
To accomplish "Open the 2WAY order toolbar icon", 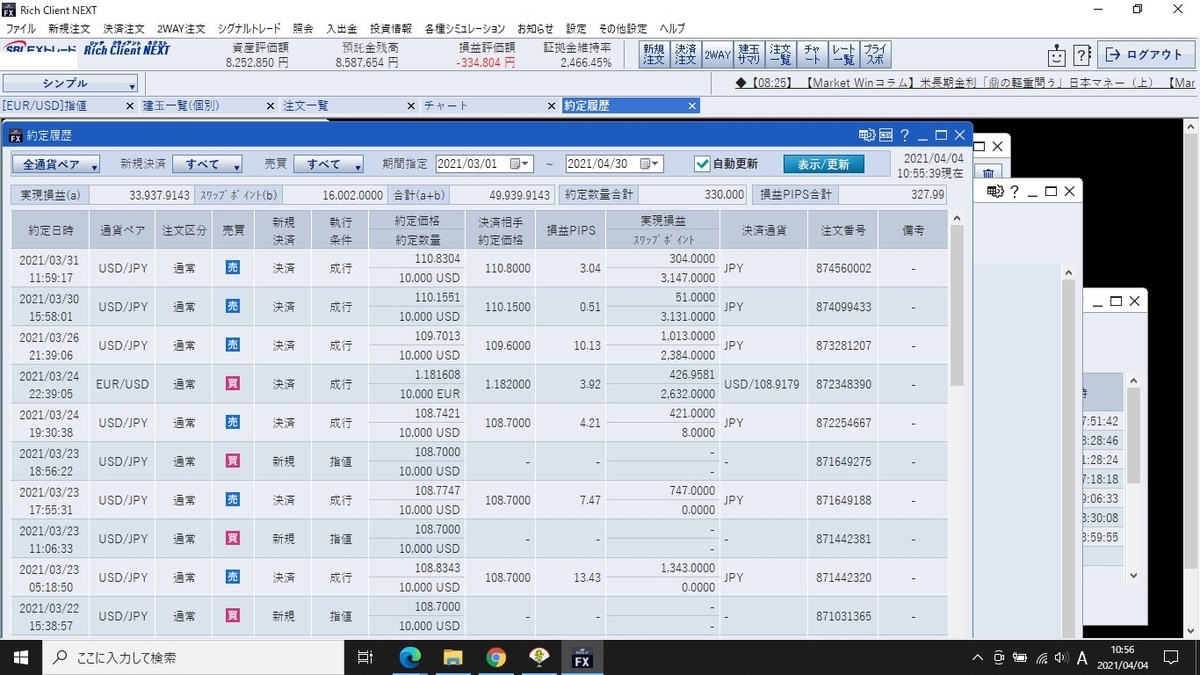I will 716,54.
